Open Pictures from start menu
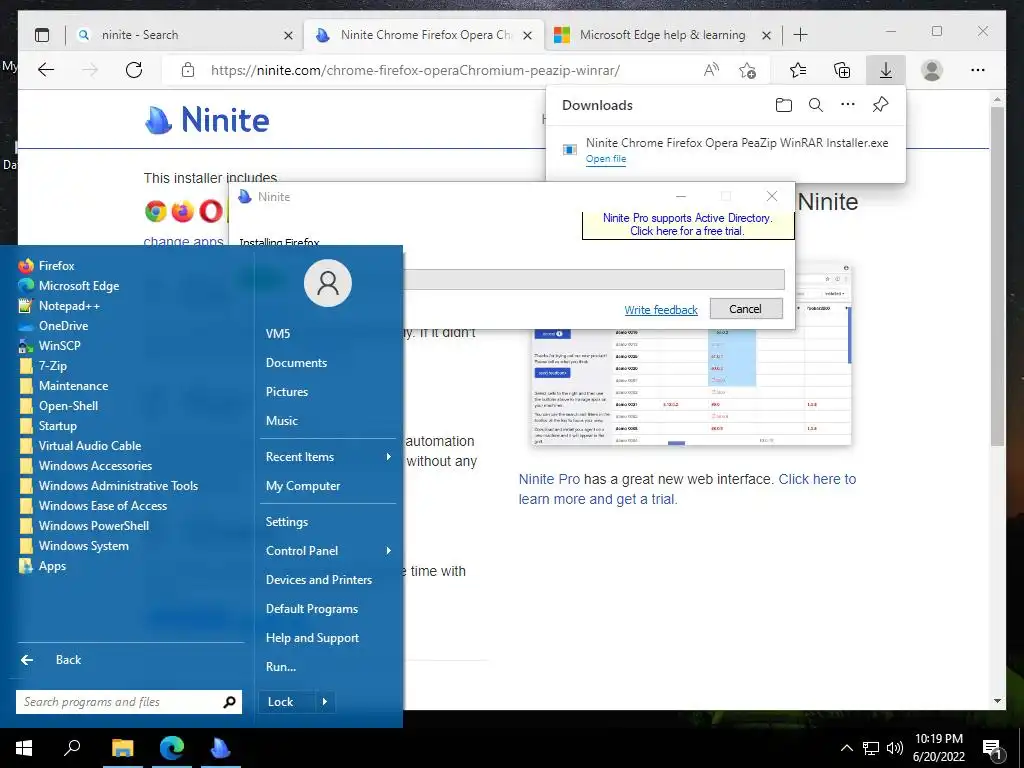This screenshot has height=768, width=1024. click(287, 392)
